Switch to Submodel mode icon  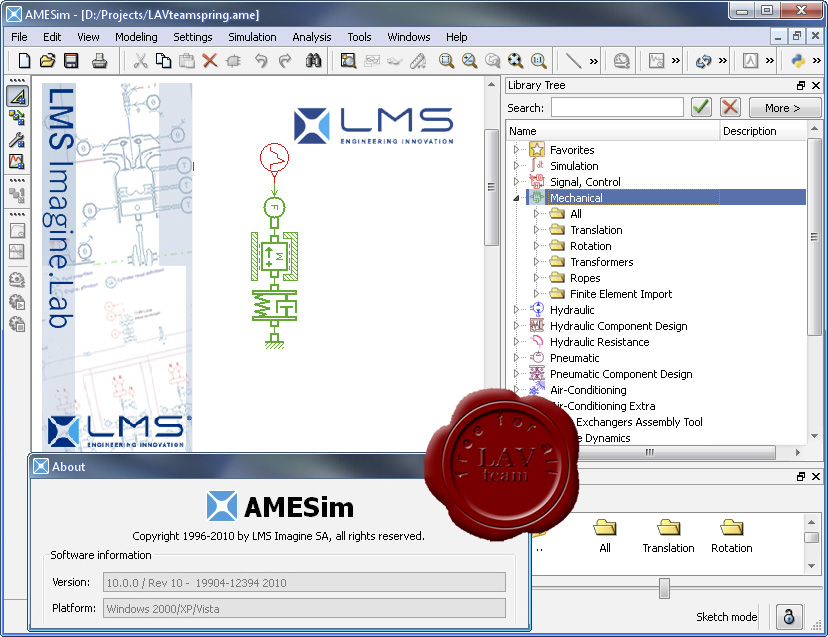pyautogui.click(x=17, y=117)
